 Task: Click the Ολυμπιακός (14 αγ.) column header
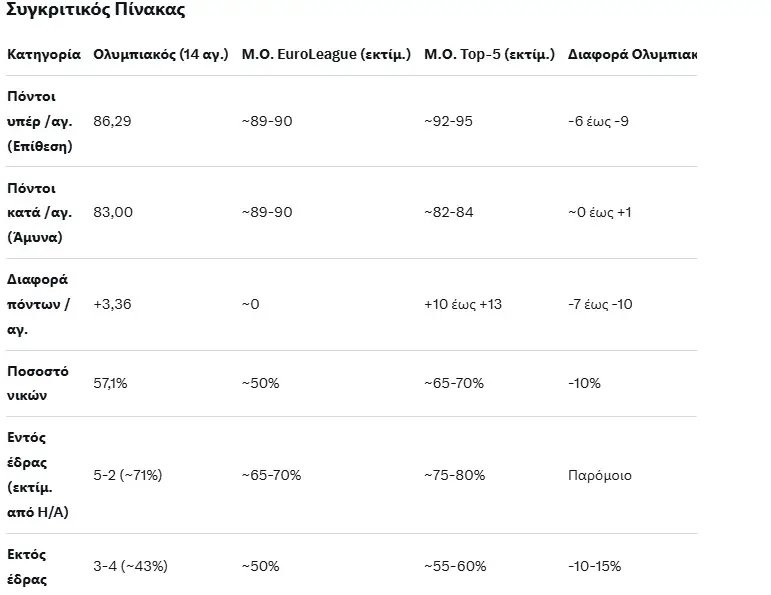[x=160, y=54]
